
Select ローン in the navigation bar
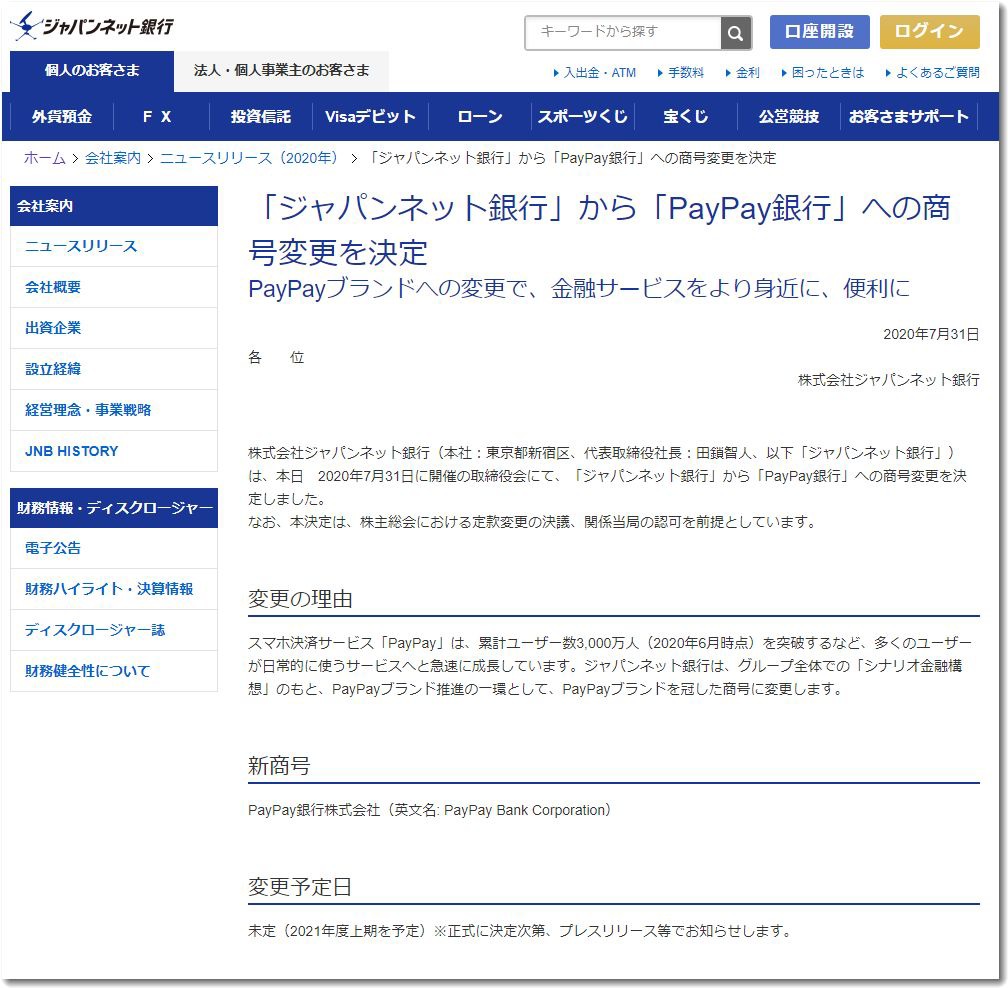pyautogui.click(x=480, y=116)
